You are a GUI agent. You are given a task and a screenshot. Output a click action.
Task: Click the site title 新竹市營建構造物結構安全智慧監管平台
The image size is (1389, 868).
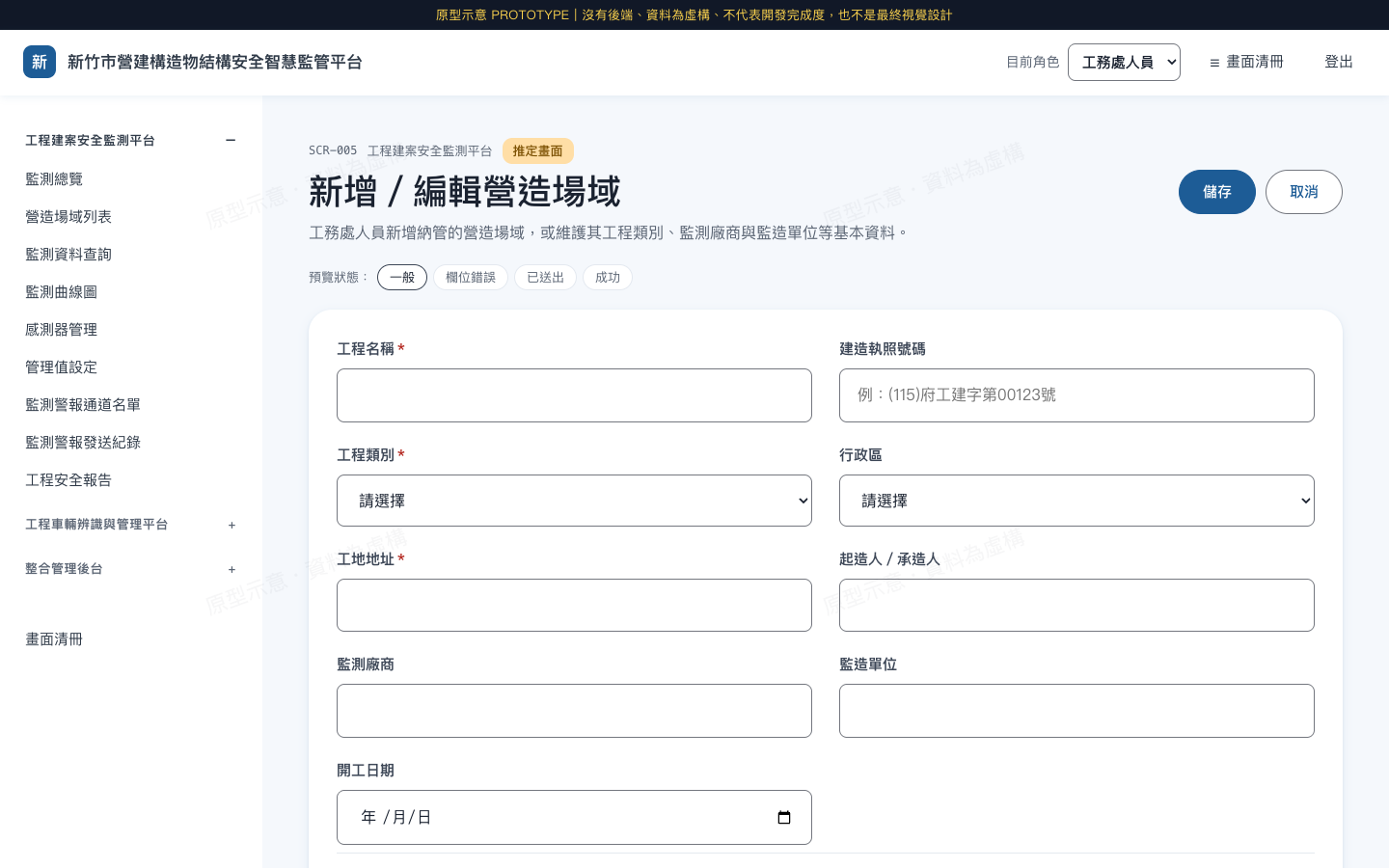215,62
